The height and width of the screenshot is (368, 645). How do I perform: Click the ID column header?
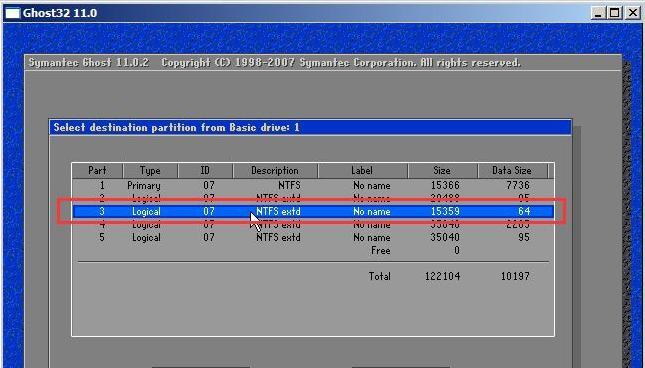point(205,171)
